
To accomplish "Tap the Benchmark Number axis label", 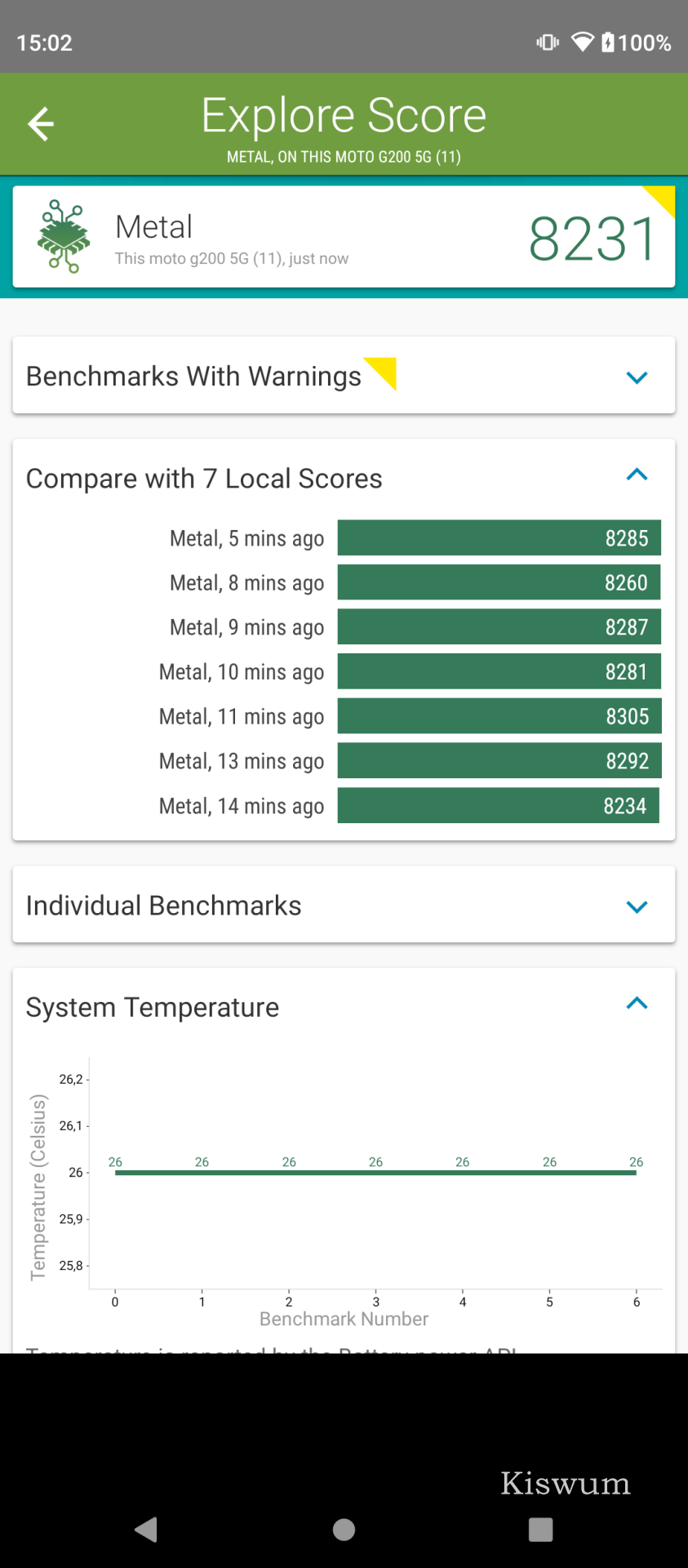I will coord(344,1319).
